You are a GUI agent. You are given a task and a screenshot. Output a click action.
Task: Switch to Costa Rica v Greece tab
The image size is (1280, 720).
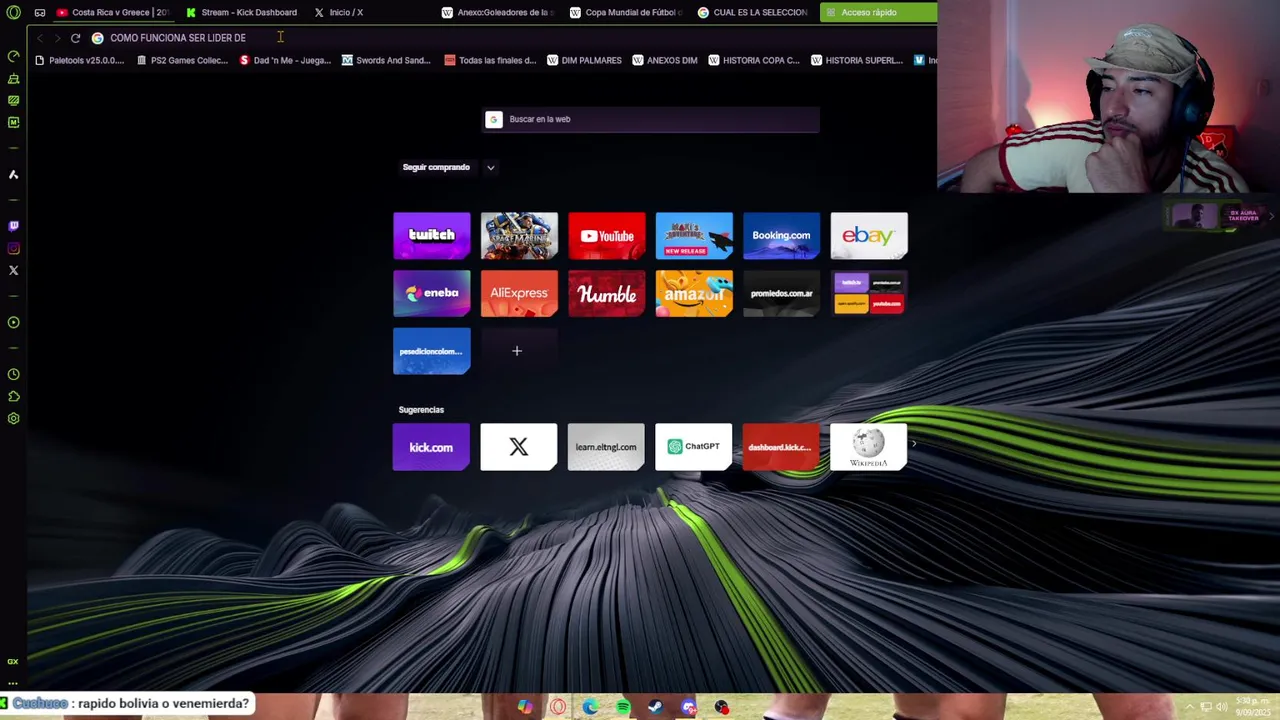112,12
